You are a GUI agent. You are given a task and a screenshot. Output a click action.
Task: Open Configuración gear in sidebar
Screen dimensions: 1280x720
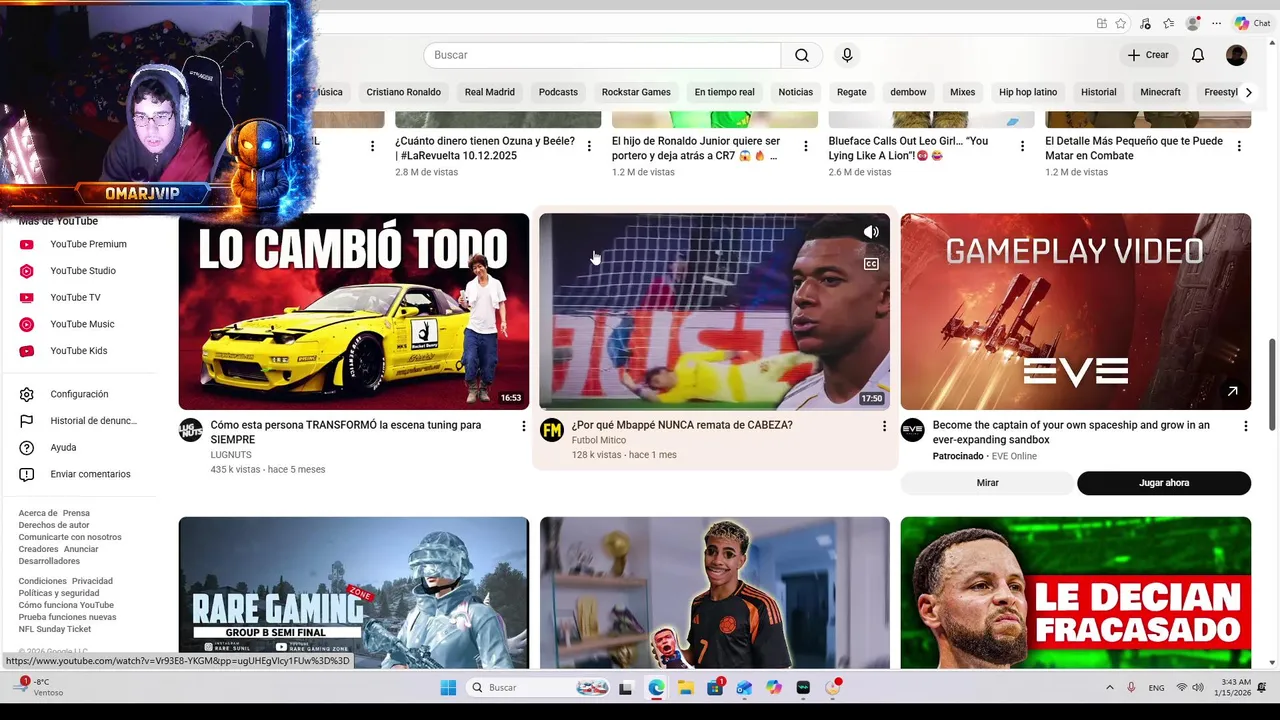pos(27,394)
